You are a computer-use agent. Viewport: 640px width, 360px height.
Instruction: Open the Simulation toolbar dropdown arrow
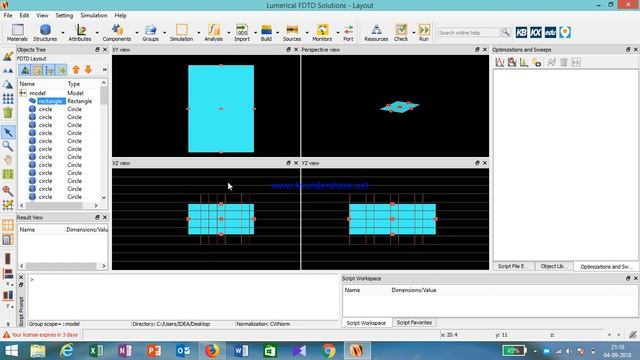[x=199, y=32]
